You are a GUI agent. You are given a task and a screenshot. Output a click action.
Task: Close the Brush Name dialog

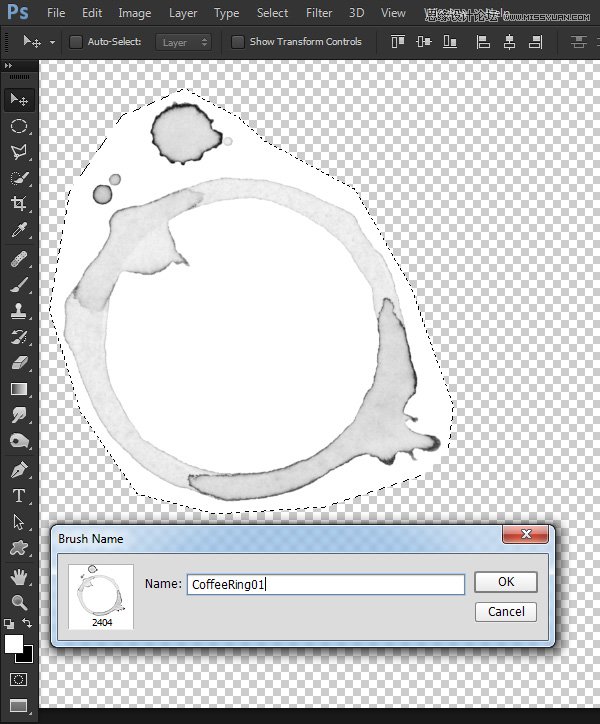click(526, 534)
